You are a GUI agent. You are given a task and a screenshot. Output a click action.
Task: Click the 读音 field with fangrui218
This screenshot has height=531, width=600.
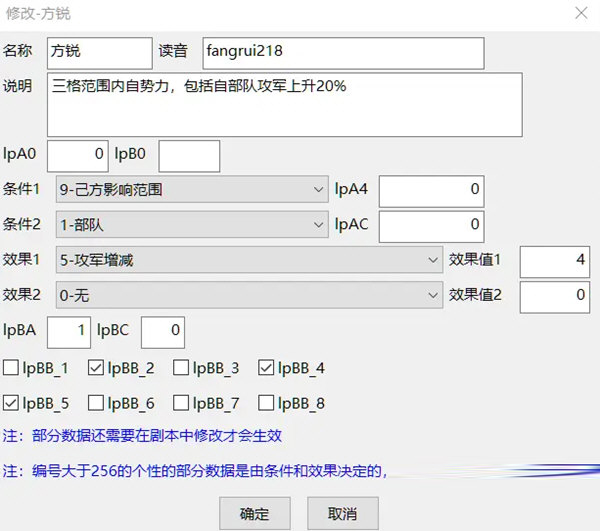pos(343,53)
